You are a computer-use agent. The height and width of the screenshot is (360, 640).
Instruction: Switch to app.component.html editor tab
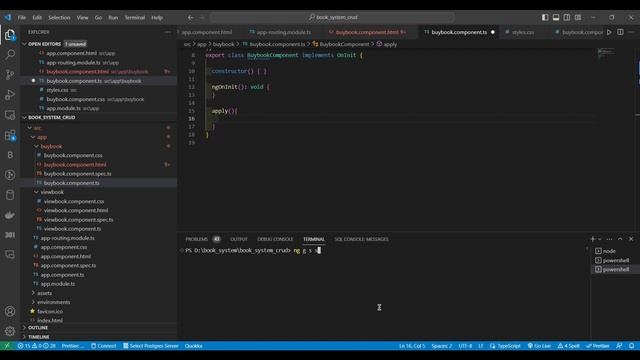(207, 32)
